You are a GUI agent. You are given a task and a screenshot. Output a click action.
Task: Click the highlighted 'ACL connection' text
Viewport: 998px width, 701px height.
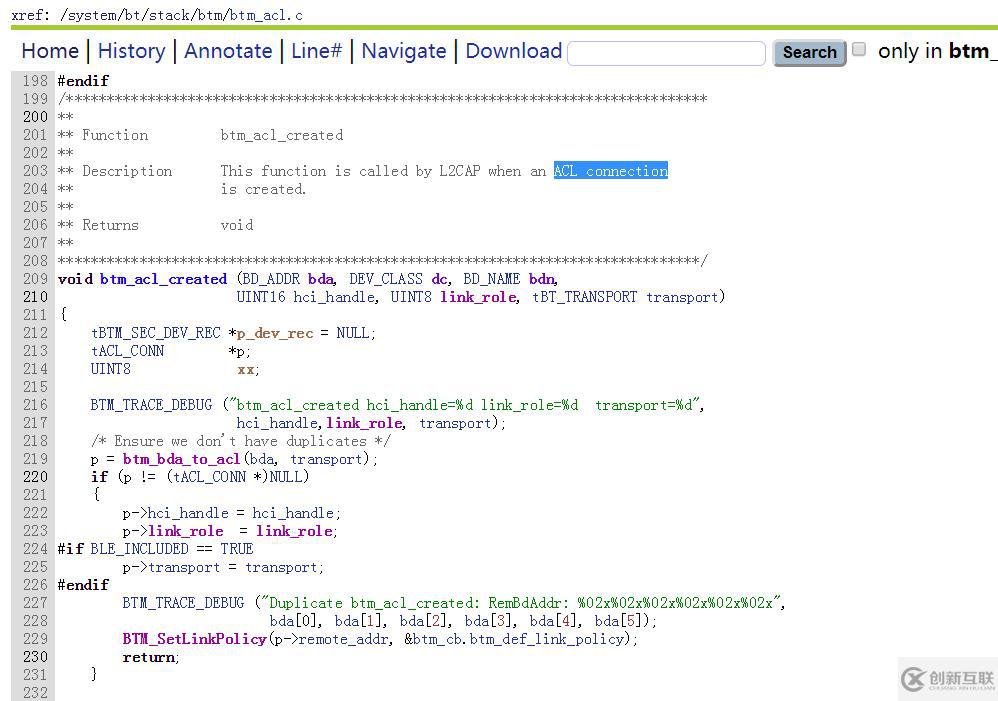pos(610,171)
